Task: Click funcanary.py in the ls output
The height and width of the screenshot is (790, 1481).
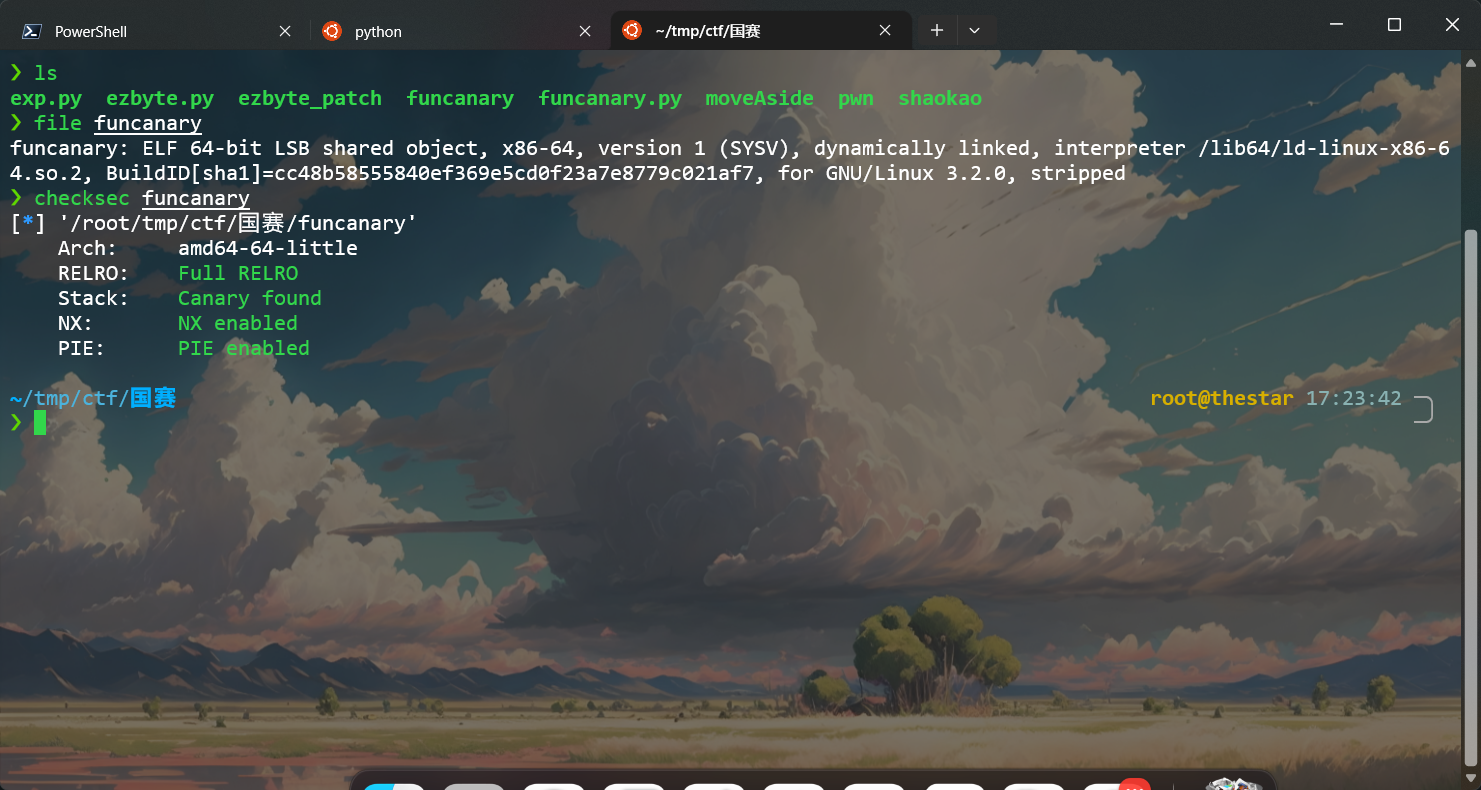Action: pyautogui.click(x=610, y=98)
